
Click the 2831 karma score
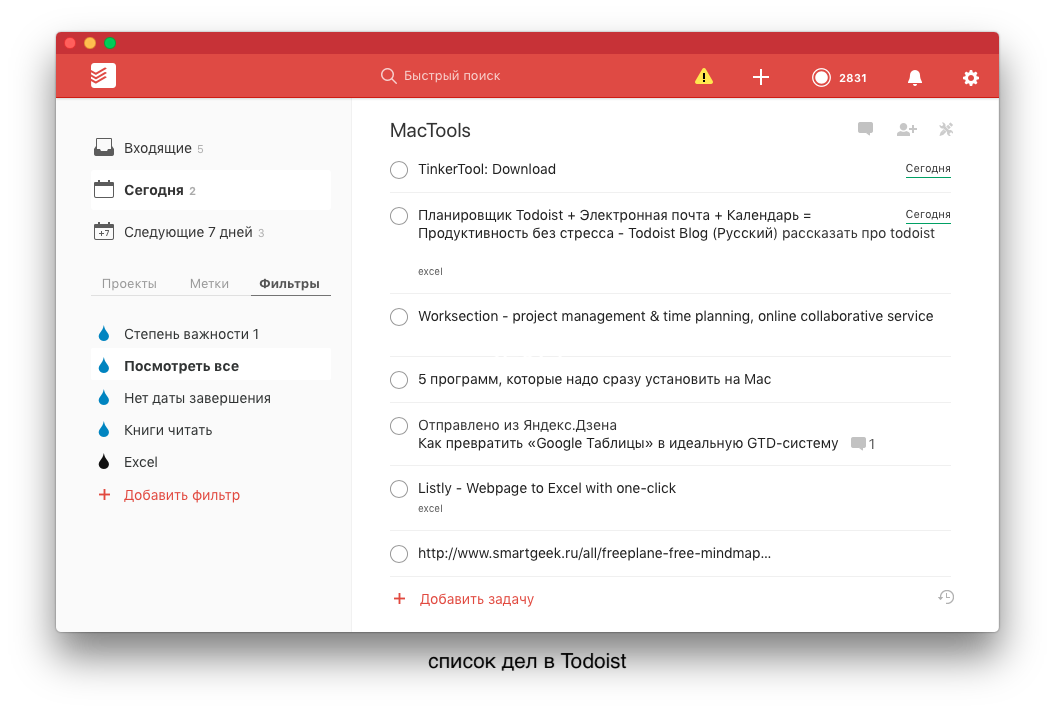tap(852, 78)
